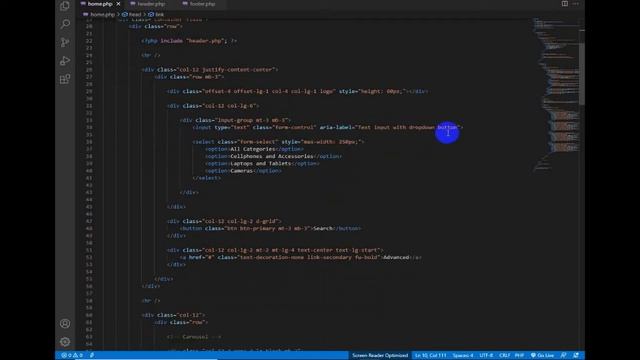Click the Ln 10, Col 111 position indicator
The image size is (640, 360).
pyautogui.click(x=431, y=356)
